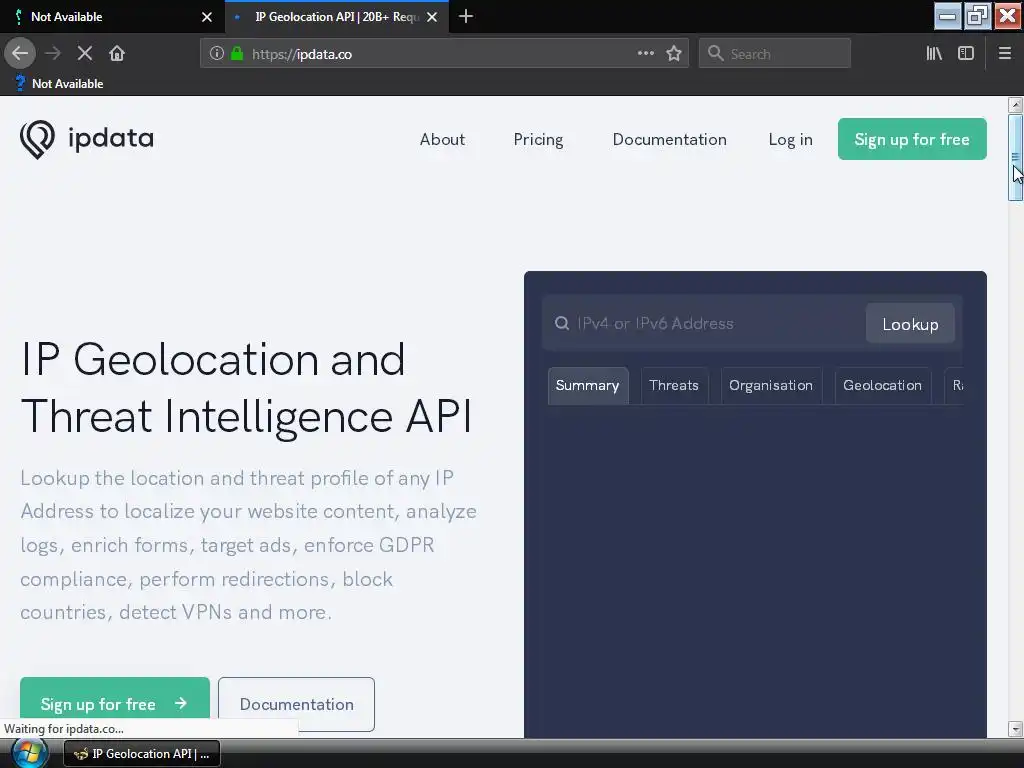Switch to the Geolocation tab

882,385
